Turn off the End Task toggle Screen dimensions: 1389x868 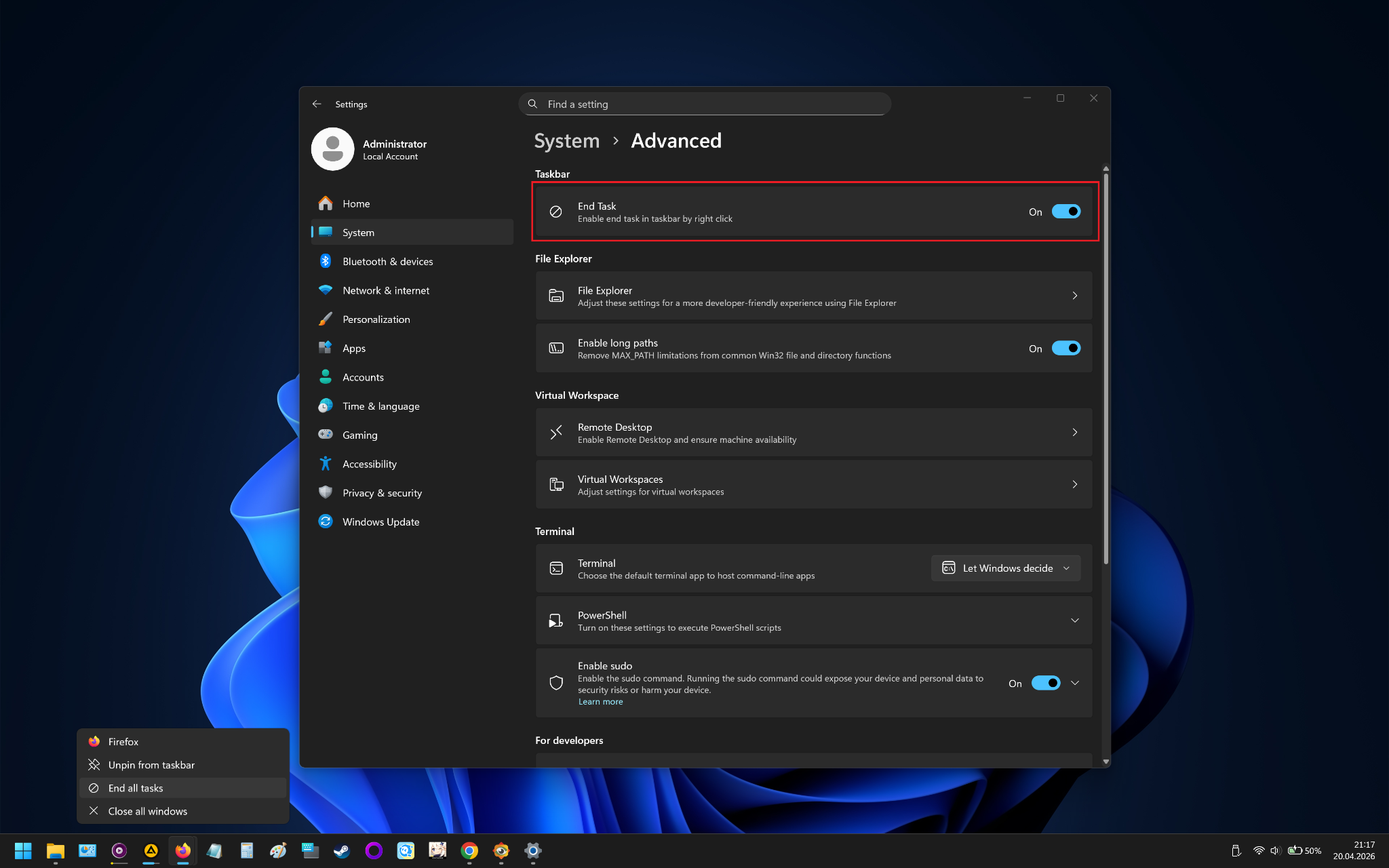(x=1066, y=212)
